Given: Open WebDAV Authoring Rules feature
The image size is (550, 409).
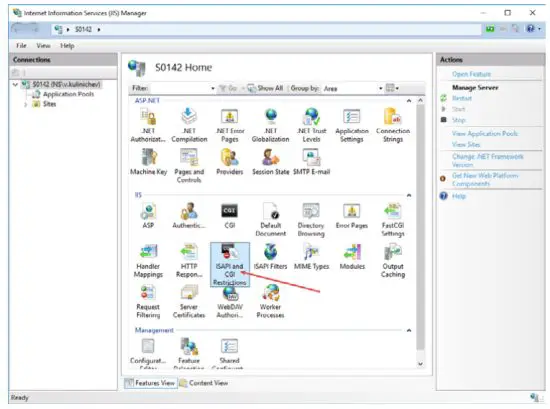Looking at the screenshot, I should (x=230, y=303).
